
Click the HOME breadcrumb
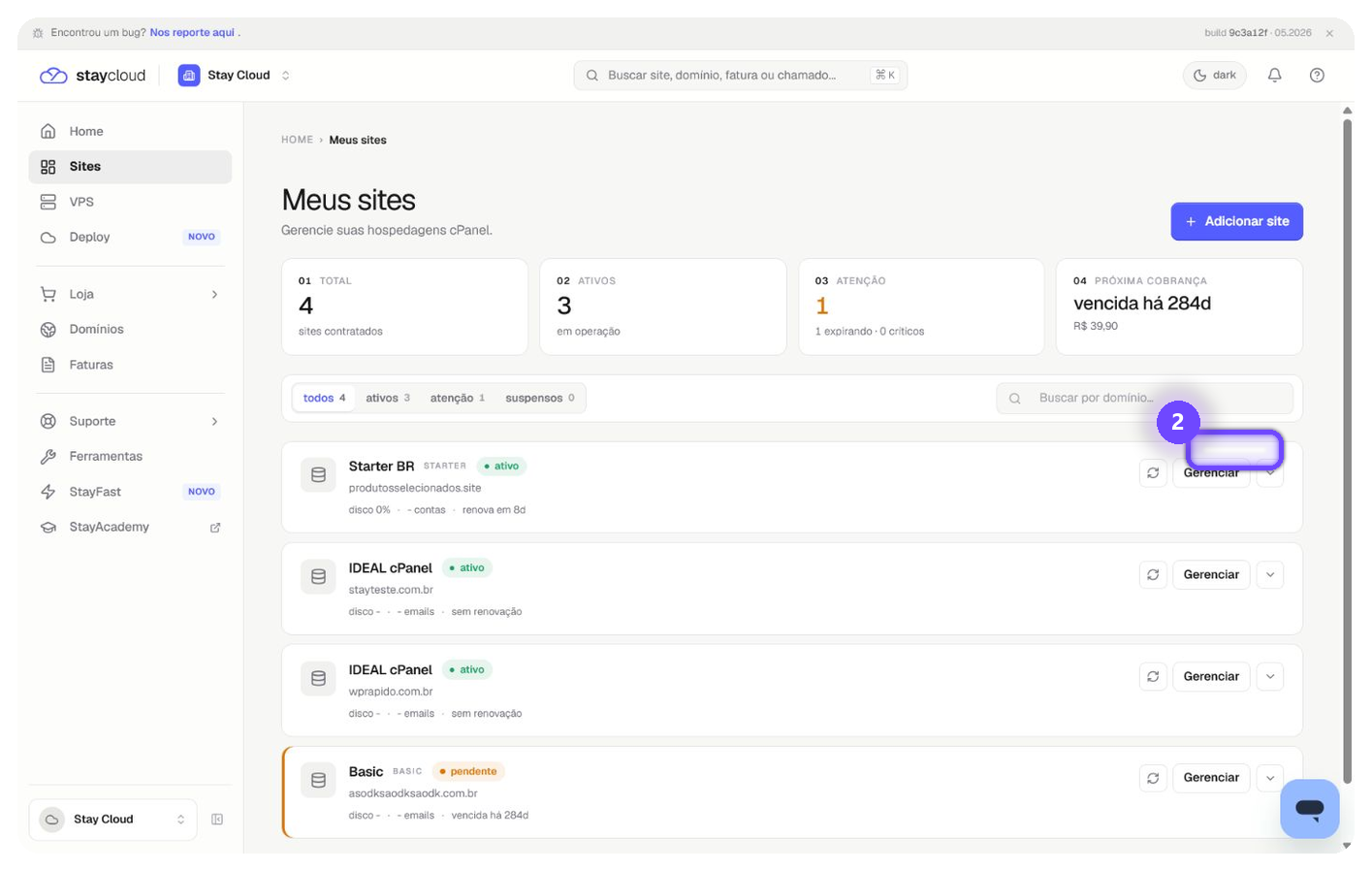(x=297, y=140)
